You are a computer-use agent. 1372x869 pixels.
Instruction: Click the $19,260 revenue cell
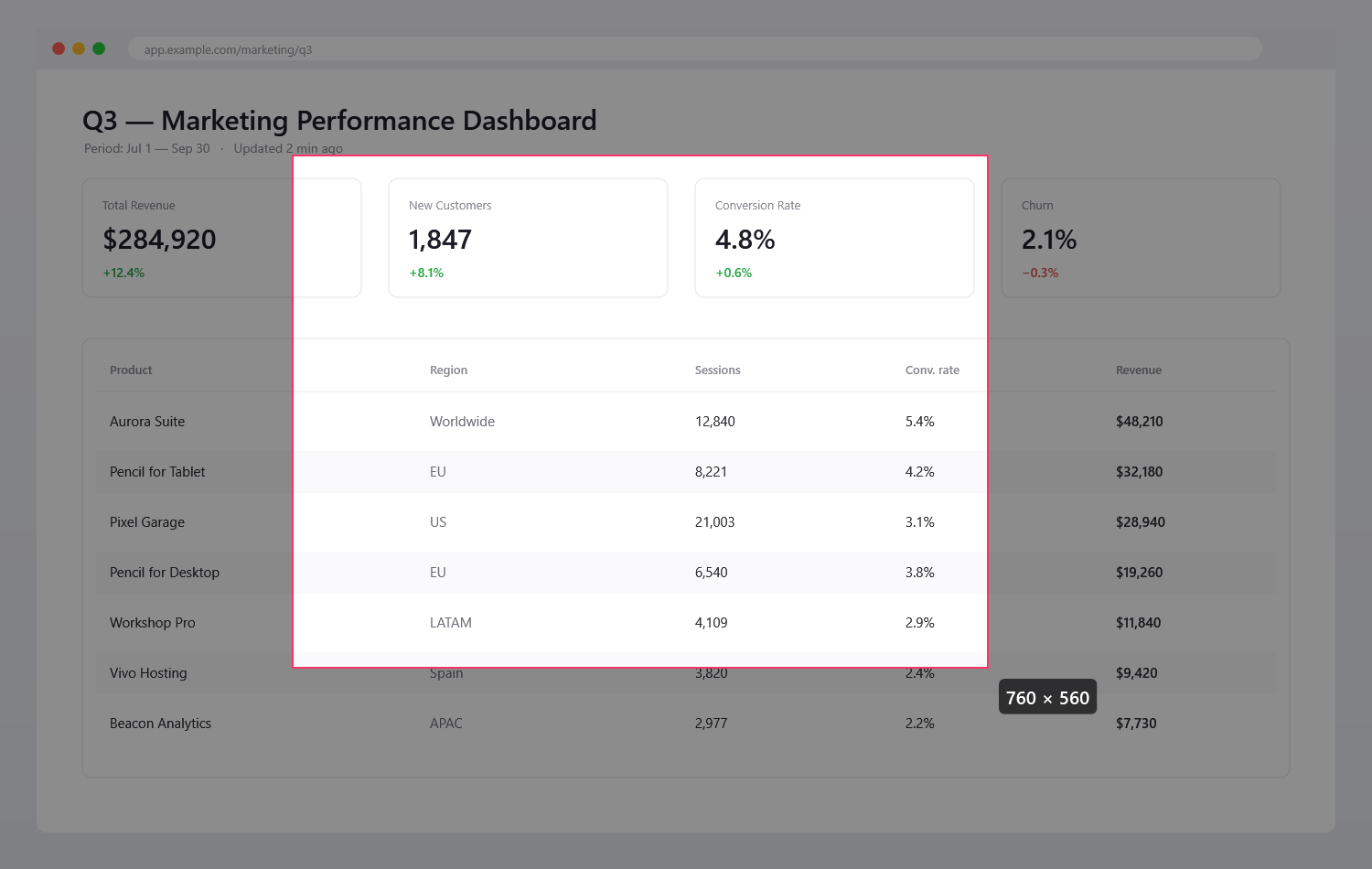1140,573
